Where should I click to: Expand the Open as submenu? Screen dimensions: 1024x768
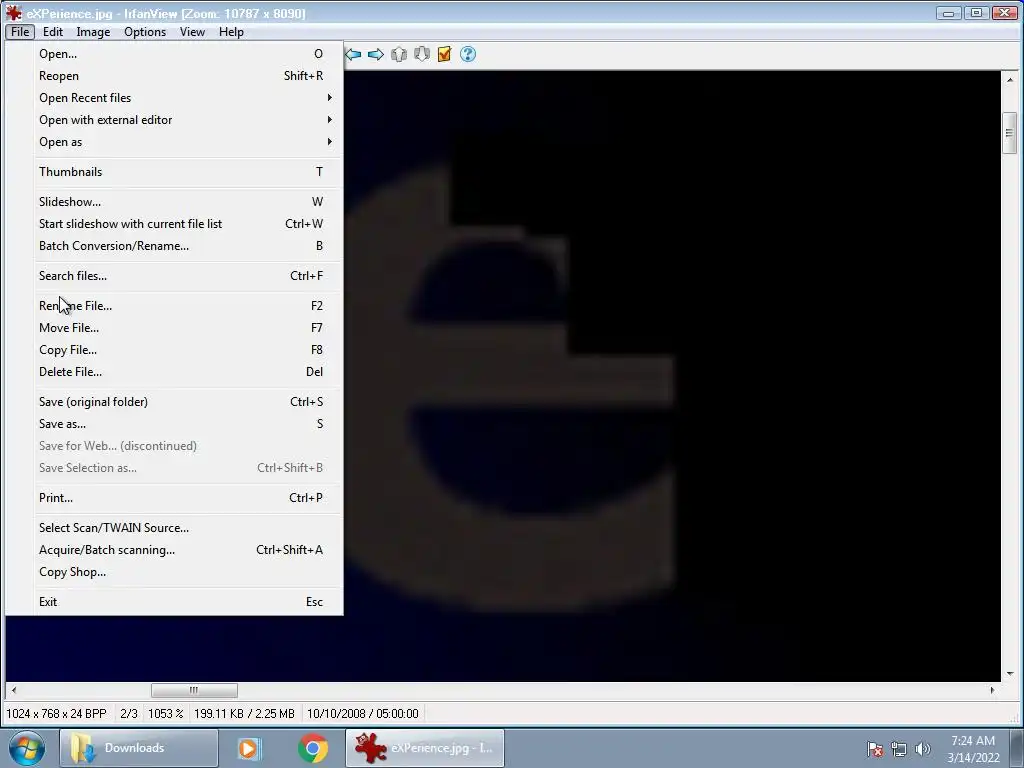(x=187, y=142)
